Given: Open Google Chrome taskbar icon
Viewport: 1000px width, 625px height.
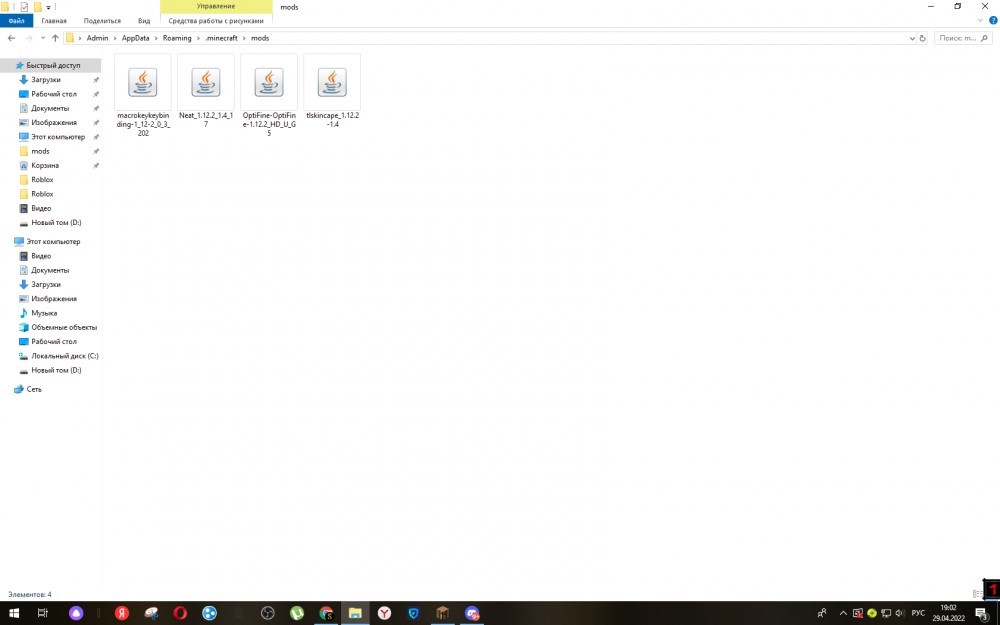Looking at the screenshot, I should point(326,613).
